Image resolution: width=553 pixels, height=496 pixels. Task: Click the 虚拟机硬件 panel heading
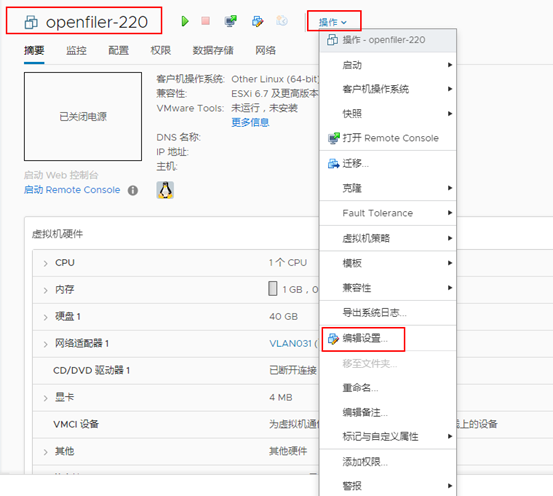[57, 234]
